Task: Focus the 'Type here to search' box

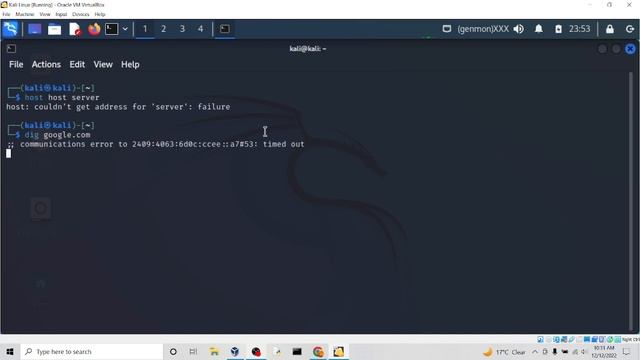Action: tap(92, 351)
